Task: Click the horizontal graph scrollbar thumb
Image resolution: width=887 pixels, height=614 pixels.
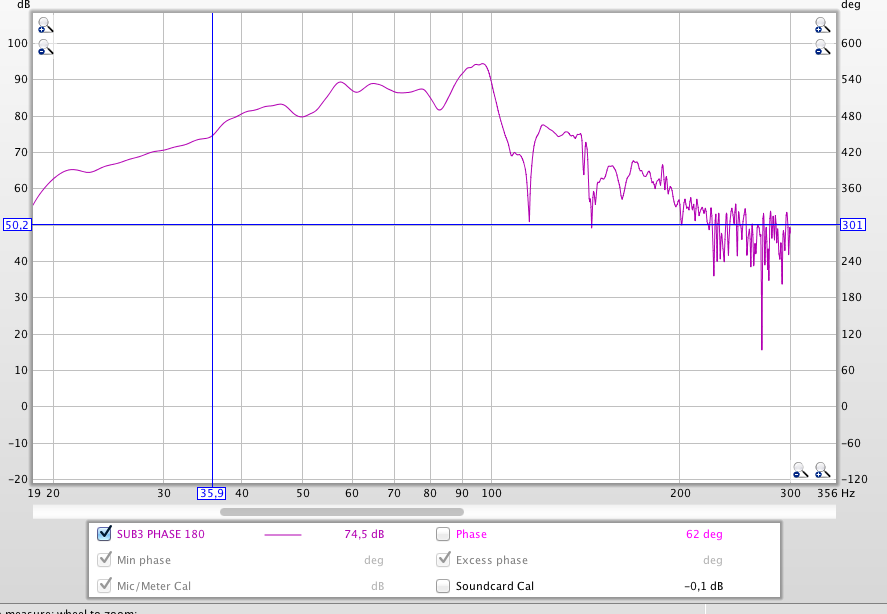Action: coord(342,512)
